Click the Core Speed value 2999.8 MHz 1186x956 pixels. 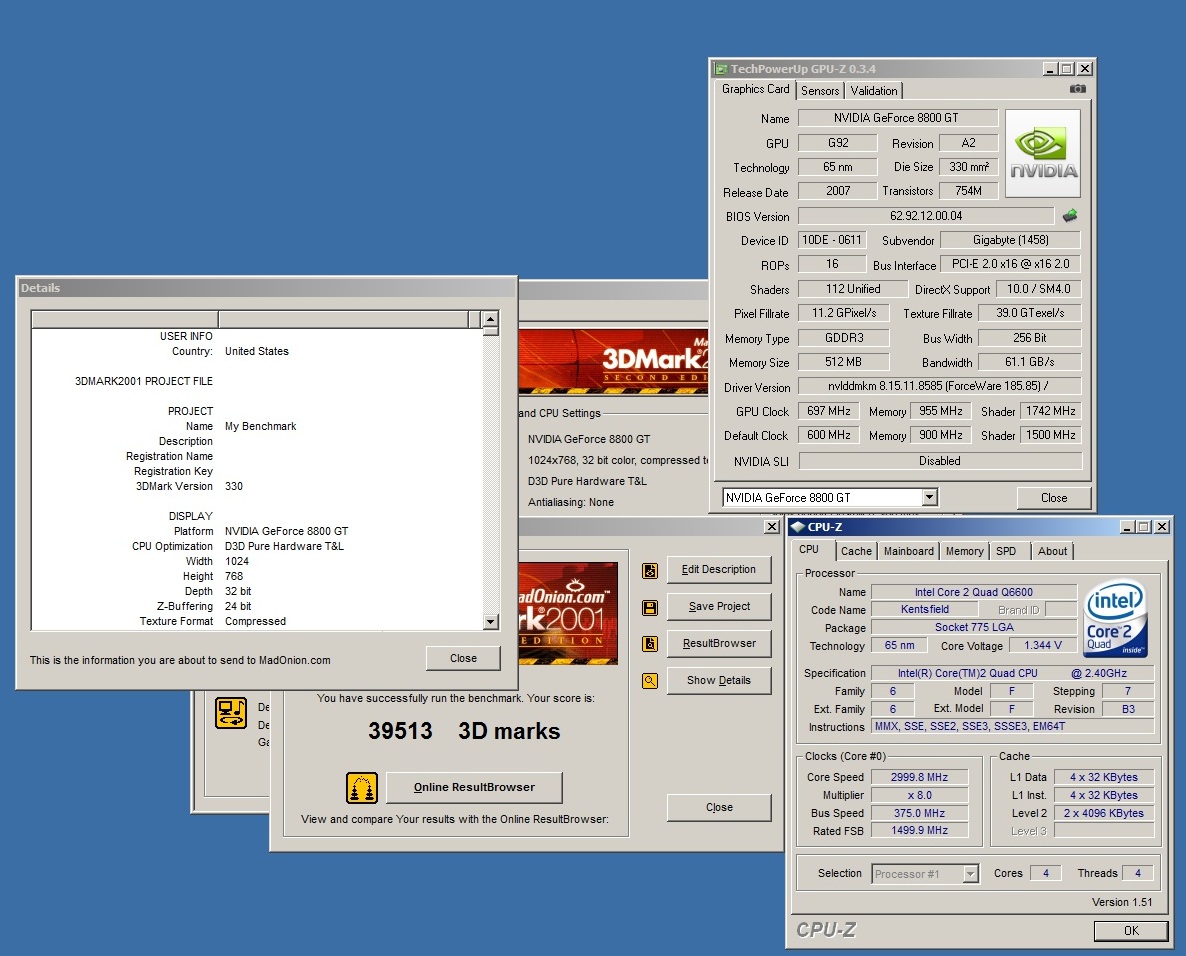click(x=919, y=778)
